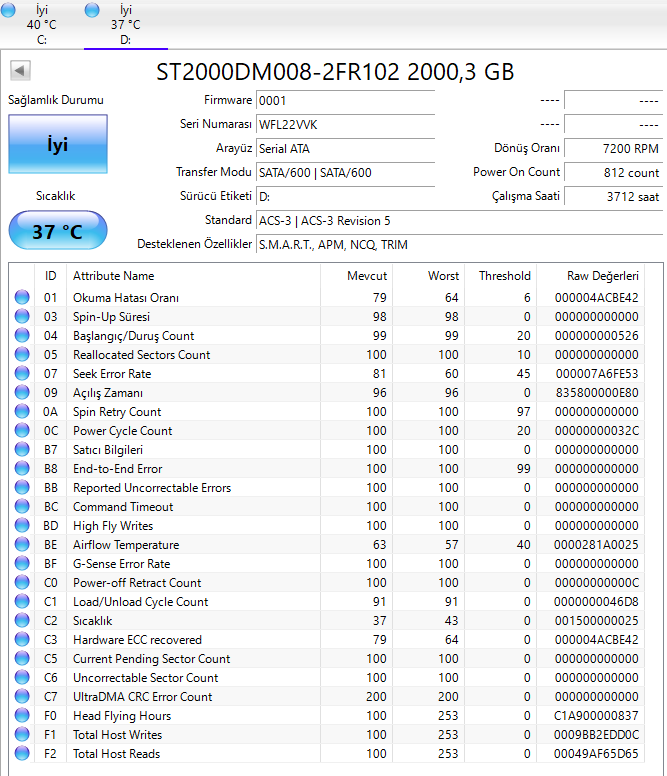Click status circle for Load/Unload Cycle Count
This screenshot has width=667, height=776.
tap(22, 601)
